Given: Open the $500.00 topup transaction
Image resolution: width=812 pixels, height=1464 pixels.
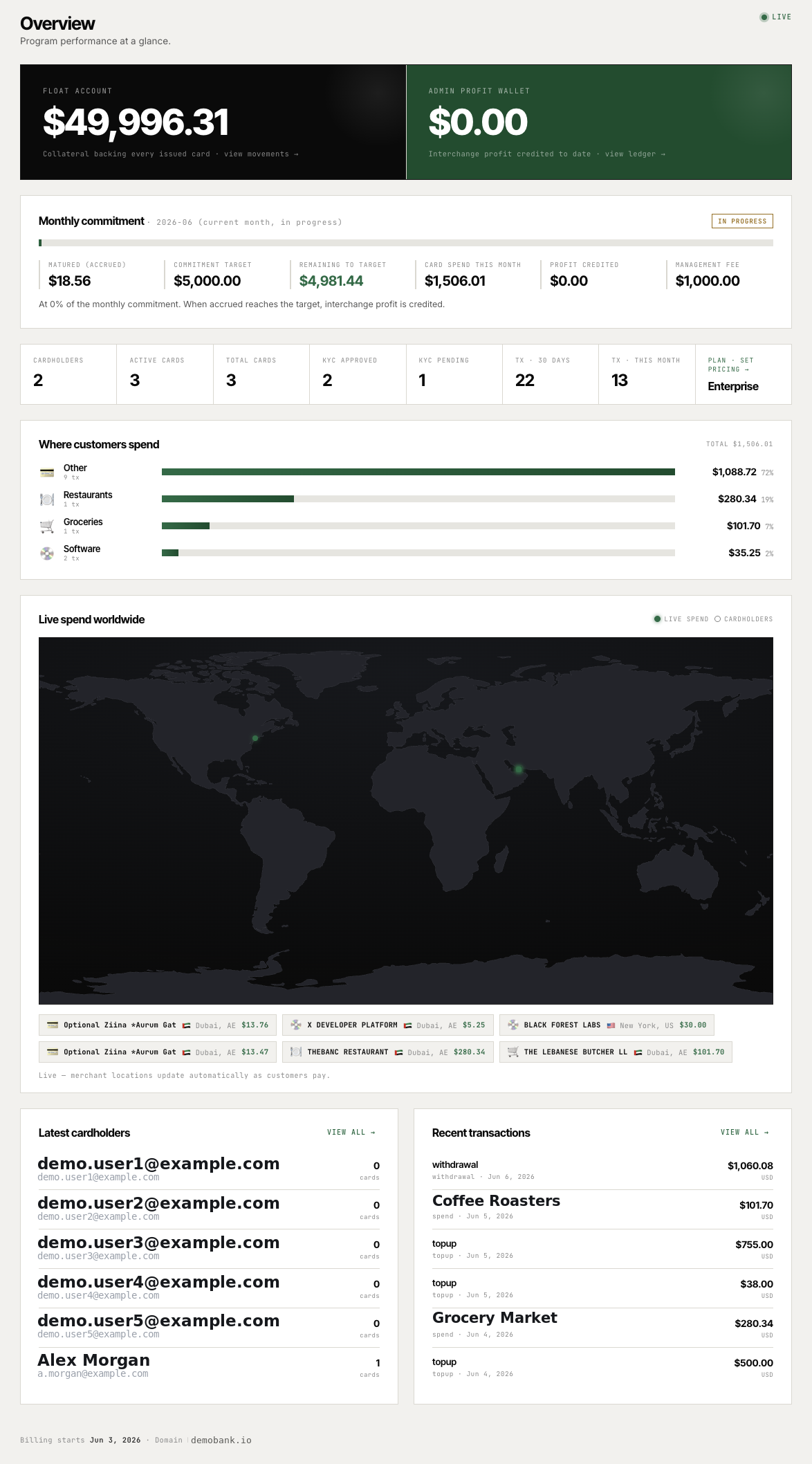Looking at the screenshot, I should click(x=602, y=1367).
